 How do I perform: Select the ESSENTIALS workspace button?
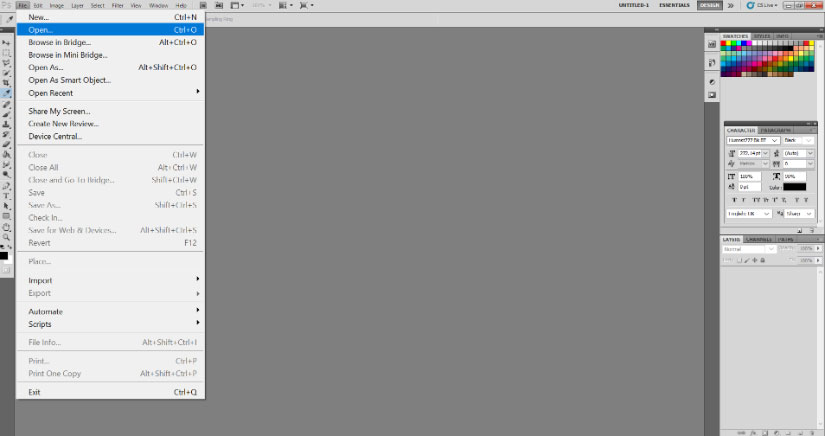click(674, 5)
